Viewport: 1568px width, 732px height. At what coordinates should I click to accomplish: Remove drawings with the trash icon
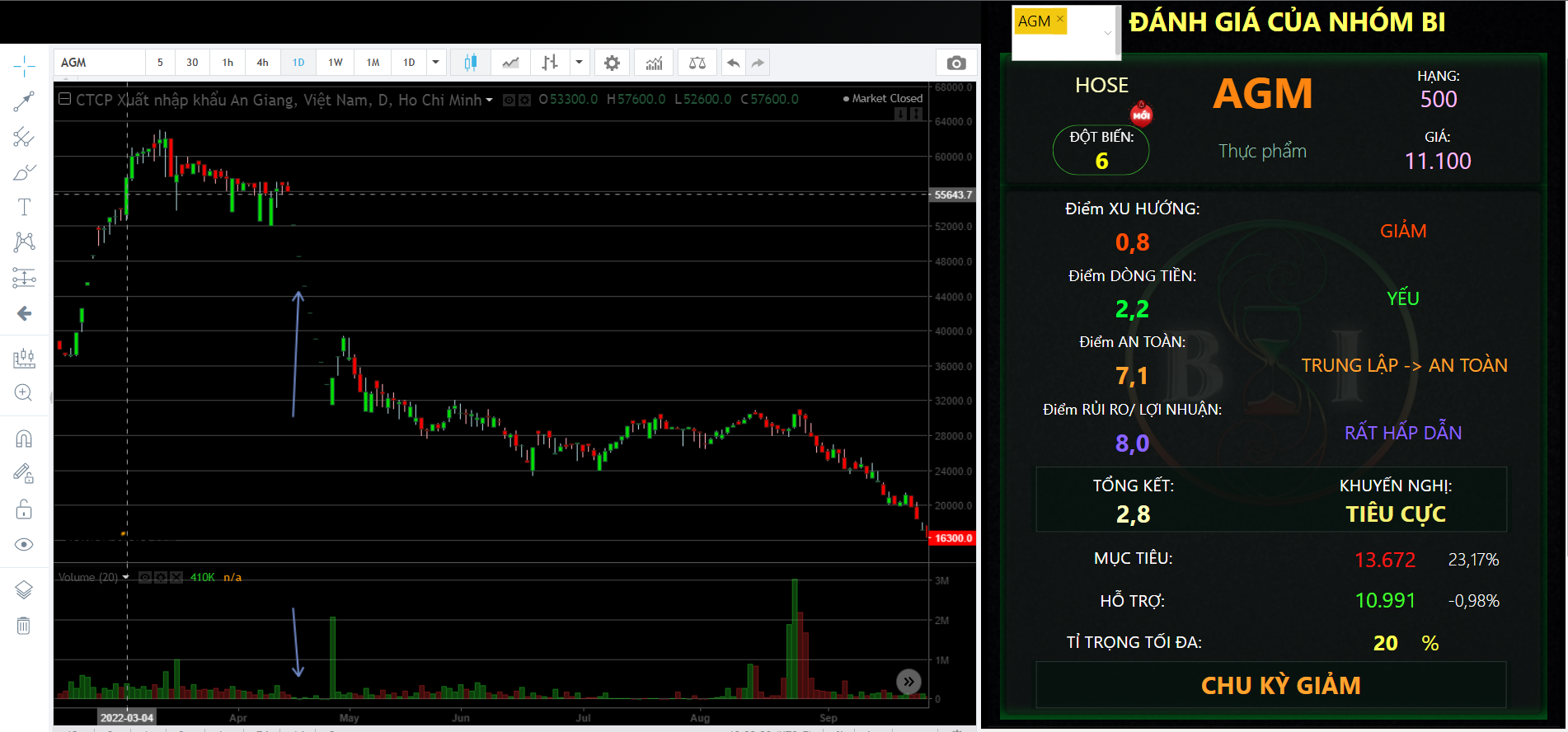click(x=24, y=626)
